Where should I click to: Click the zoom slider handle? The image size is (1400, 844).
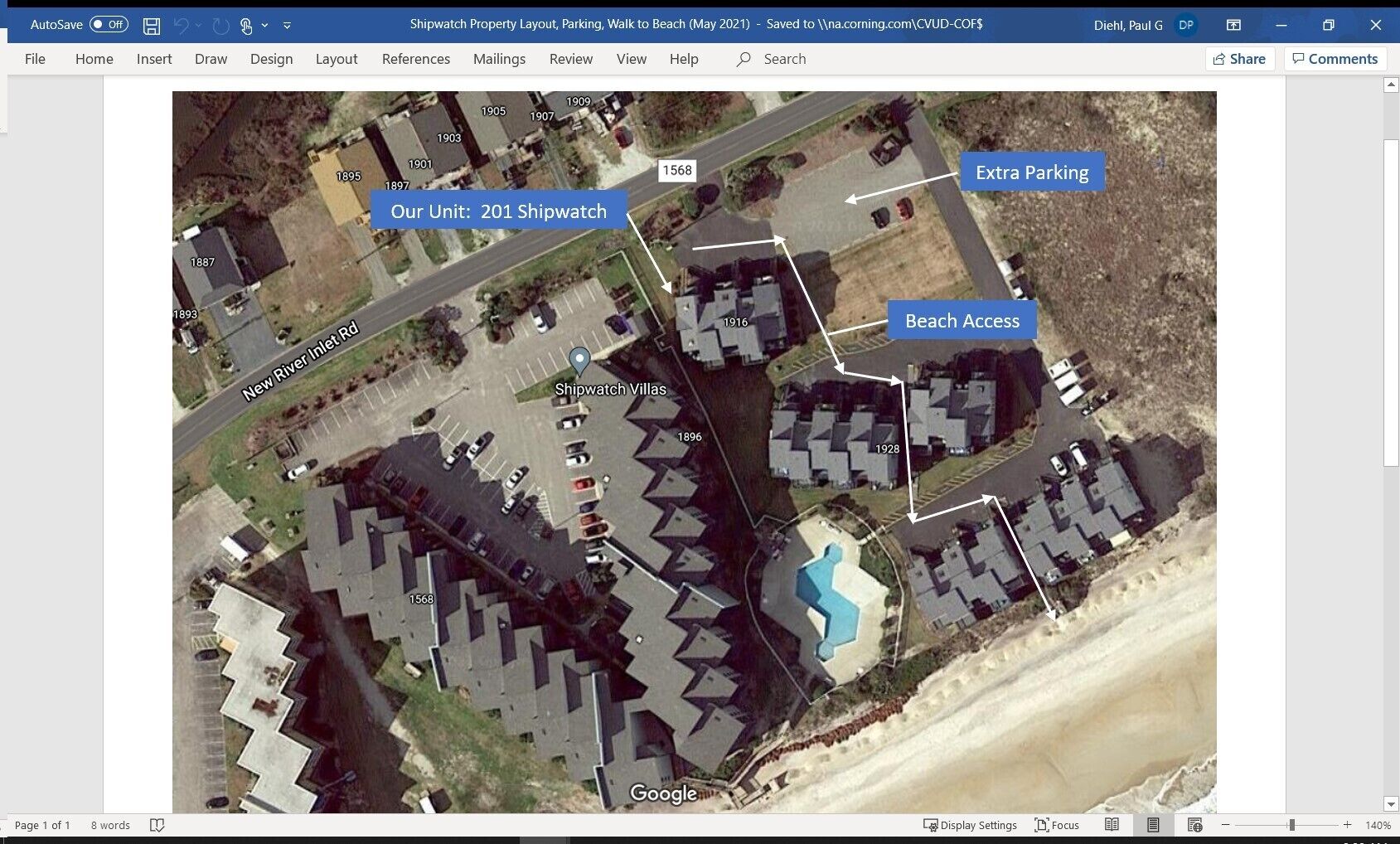(x=1291, y=825)
